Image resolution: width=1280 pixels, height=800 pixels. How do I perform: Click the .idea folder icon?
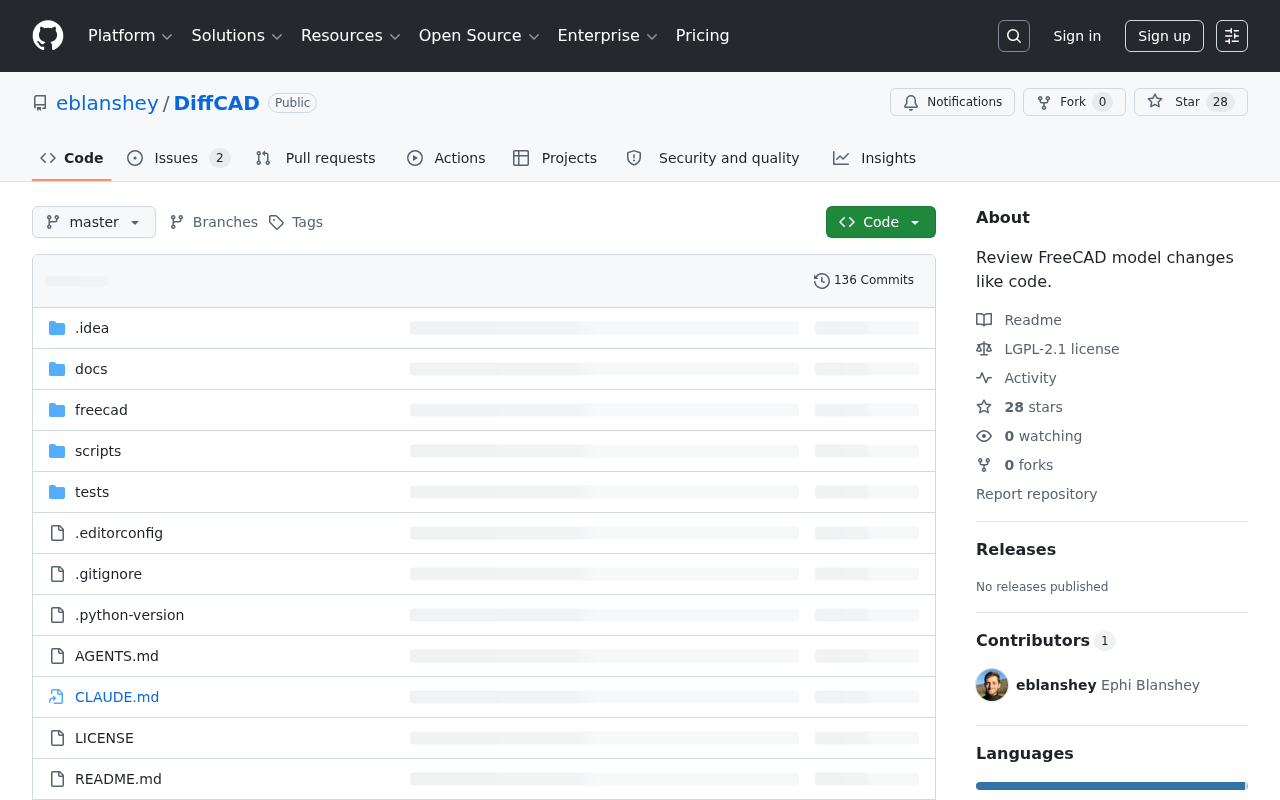pyautogui.click(x=57, y=328)
